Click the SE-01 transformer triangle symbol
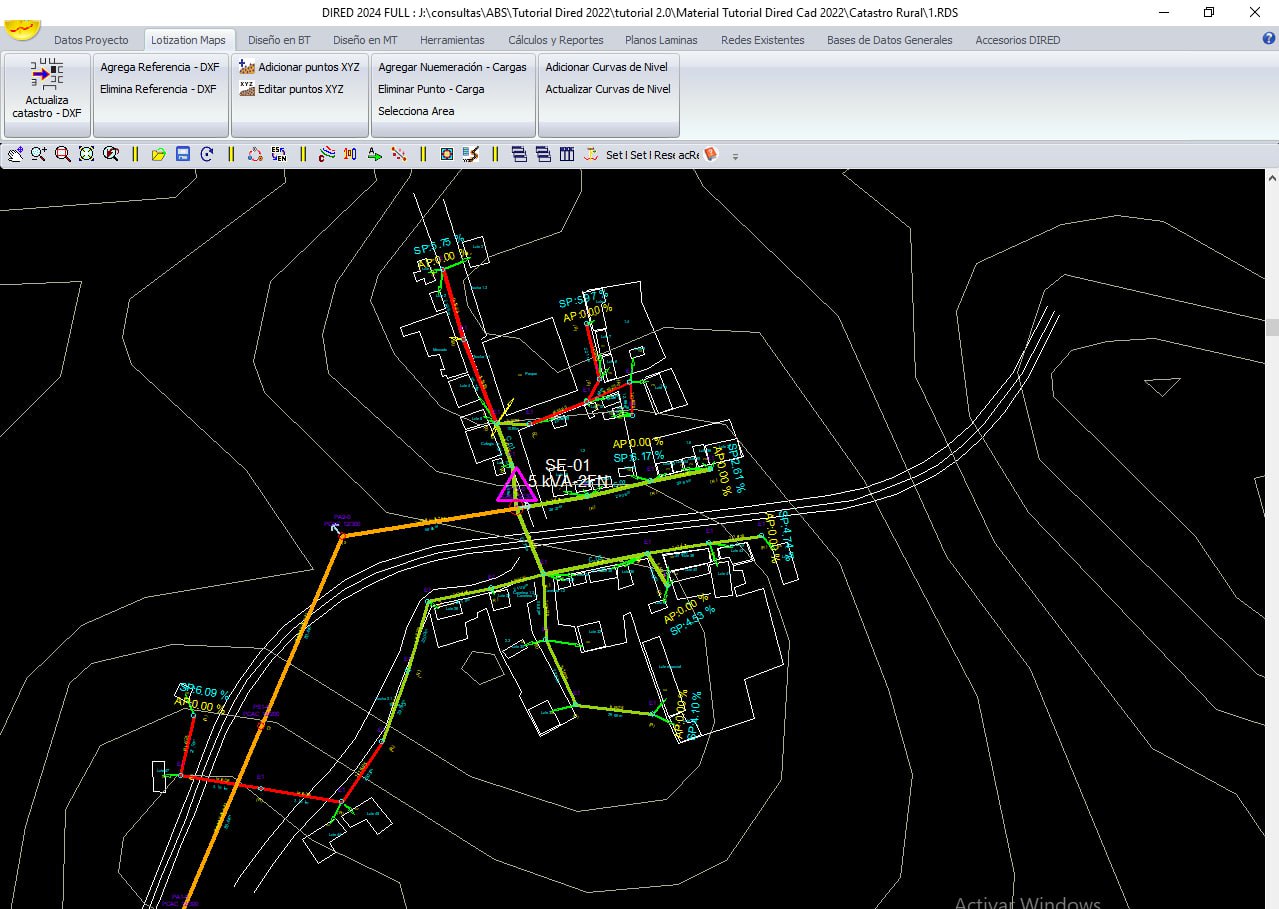Image resolution: width=1279 pixels, height=909 pixels. click(516, 485)
